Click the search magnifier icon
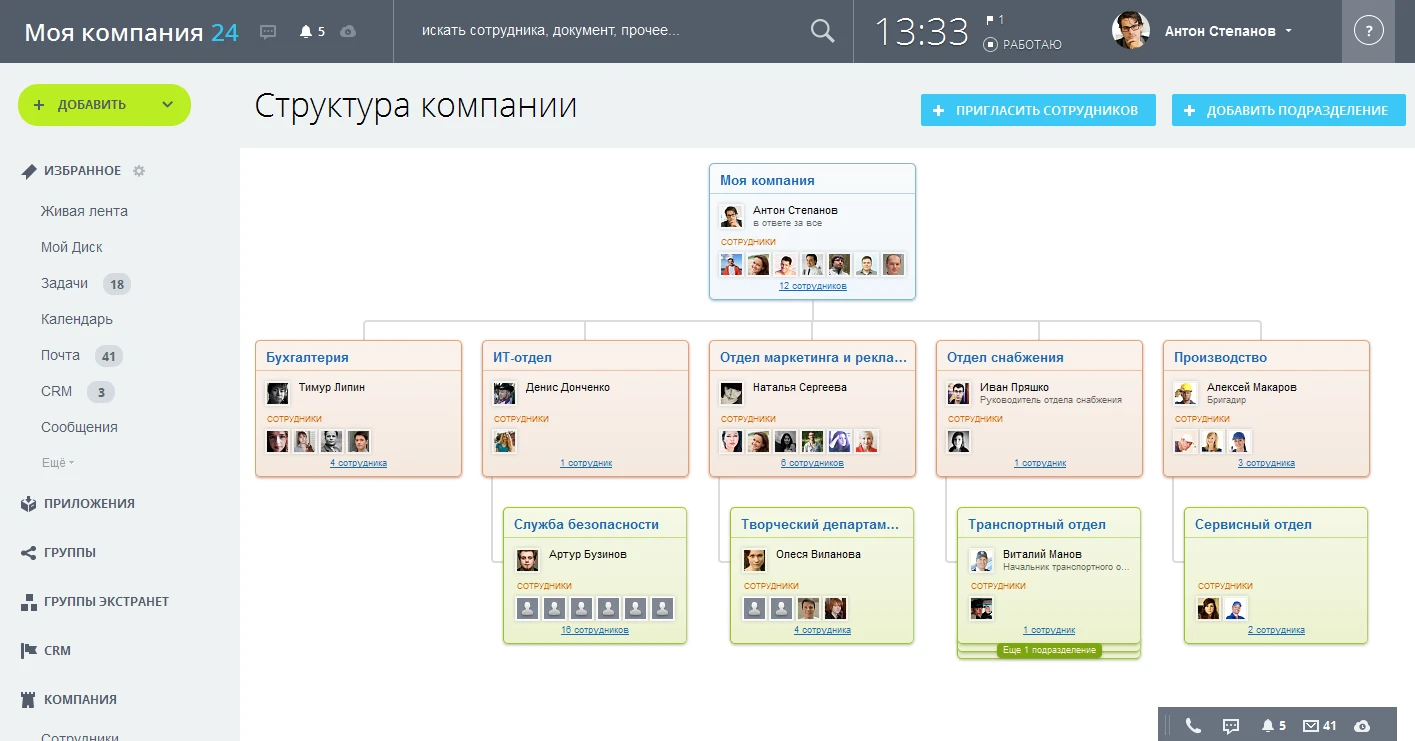This screenshot has width=1415, height=741. [x=822, y=31]
